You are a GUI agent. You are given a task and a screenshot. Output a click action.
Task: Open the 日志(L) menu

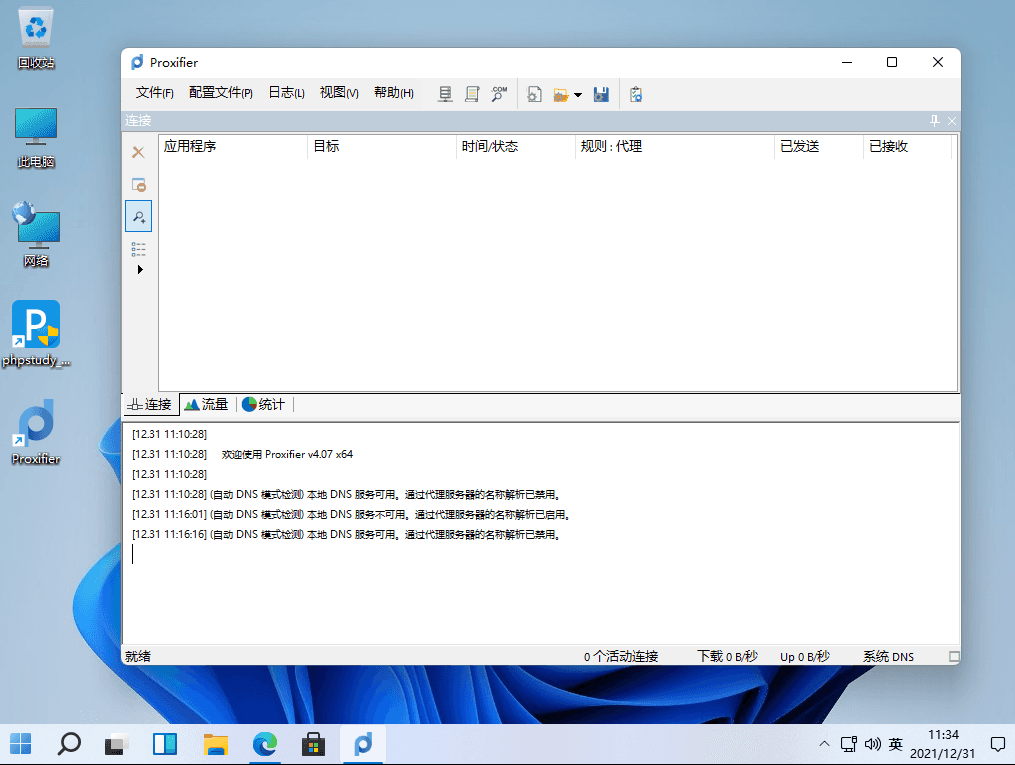(x=286, y=93)
